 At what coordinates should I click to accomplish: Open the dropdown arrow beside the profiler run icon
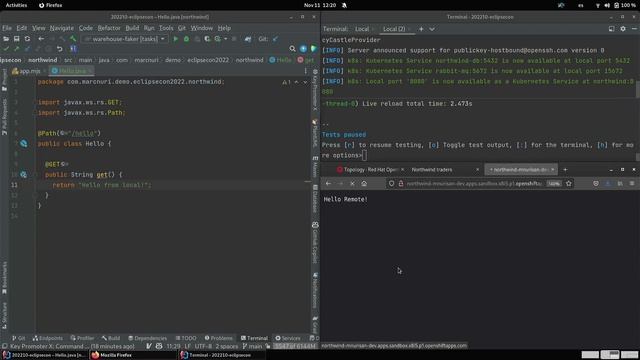225,39
